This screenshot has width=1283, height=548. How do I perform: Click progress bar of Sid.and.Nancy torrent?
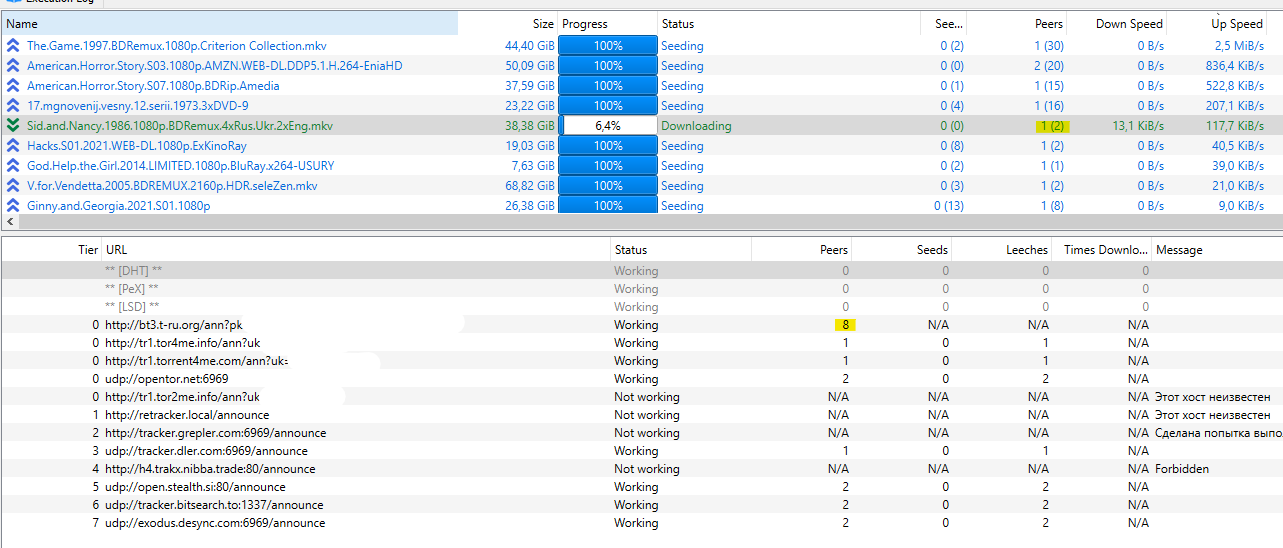(x=608, y=126)
